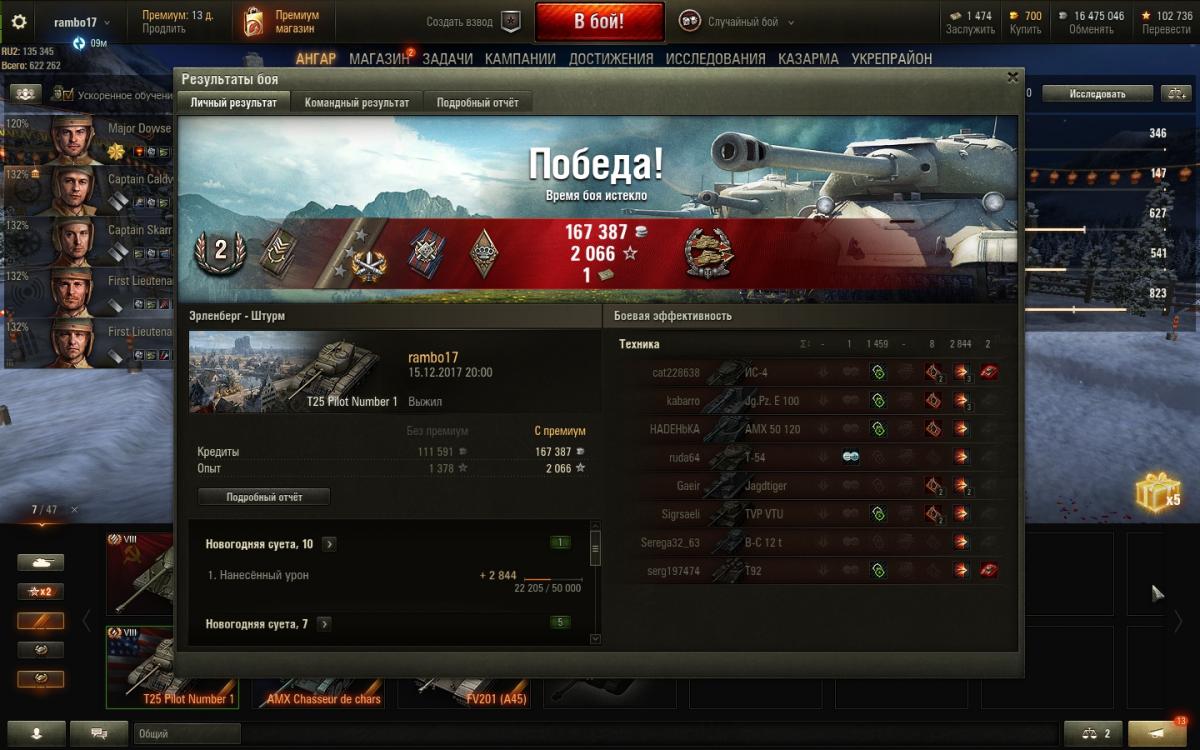Open the settings gear menu

(19, 21)
